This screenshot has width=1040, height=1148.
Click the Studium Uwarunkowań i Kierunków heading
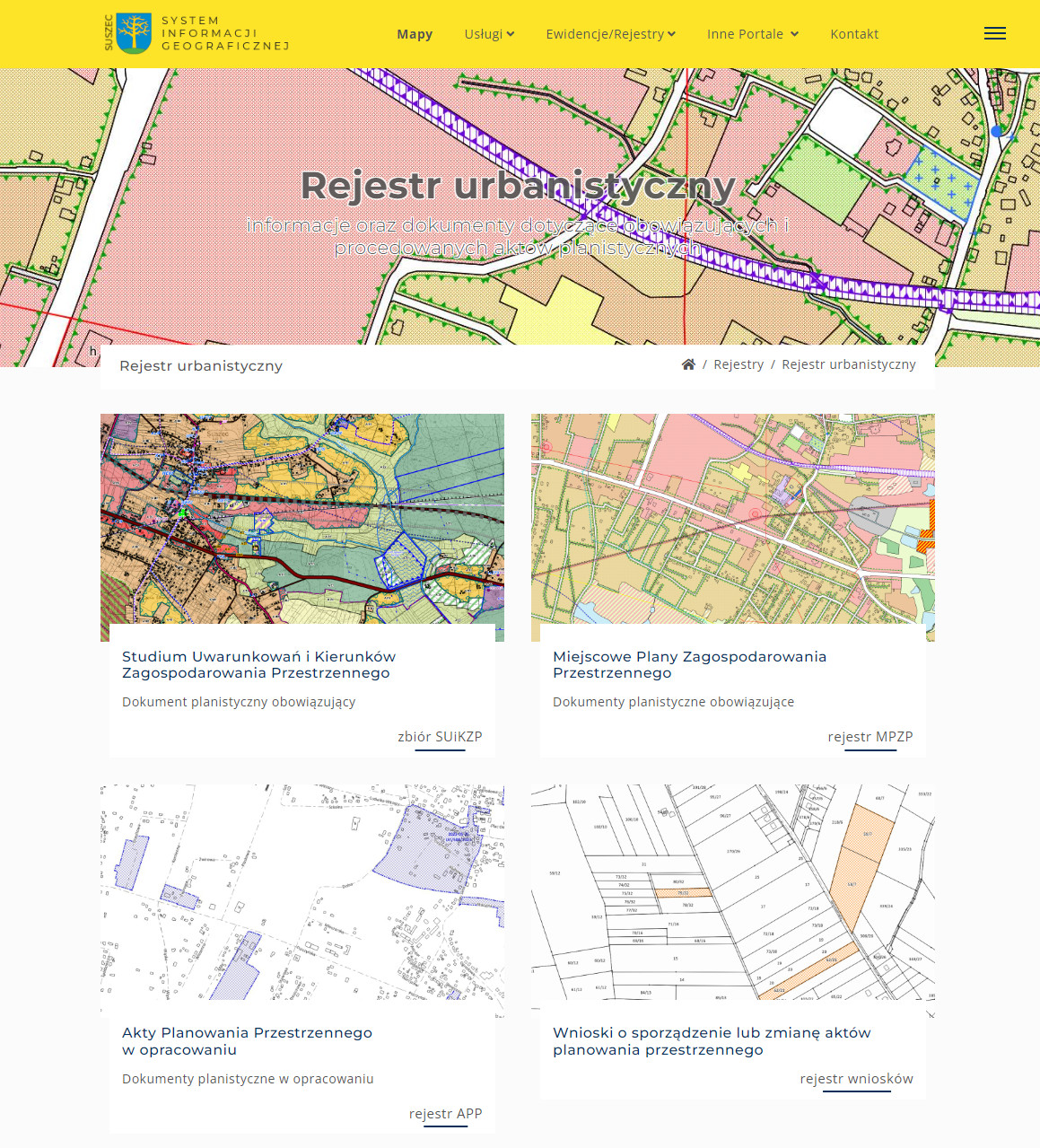point(258,665)
